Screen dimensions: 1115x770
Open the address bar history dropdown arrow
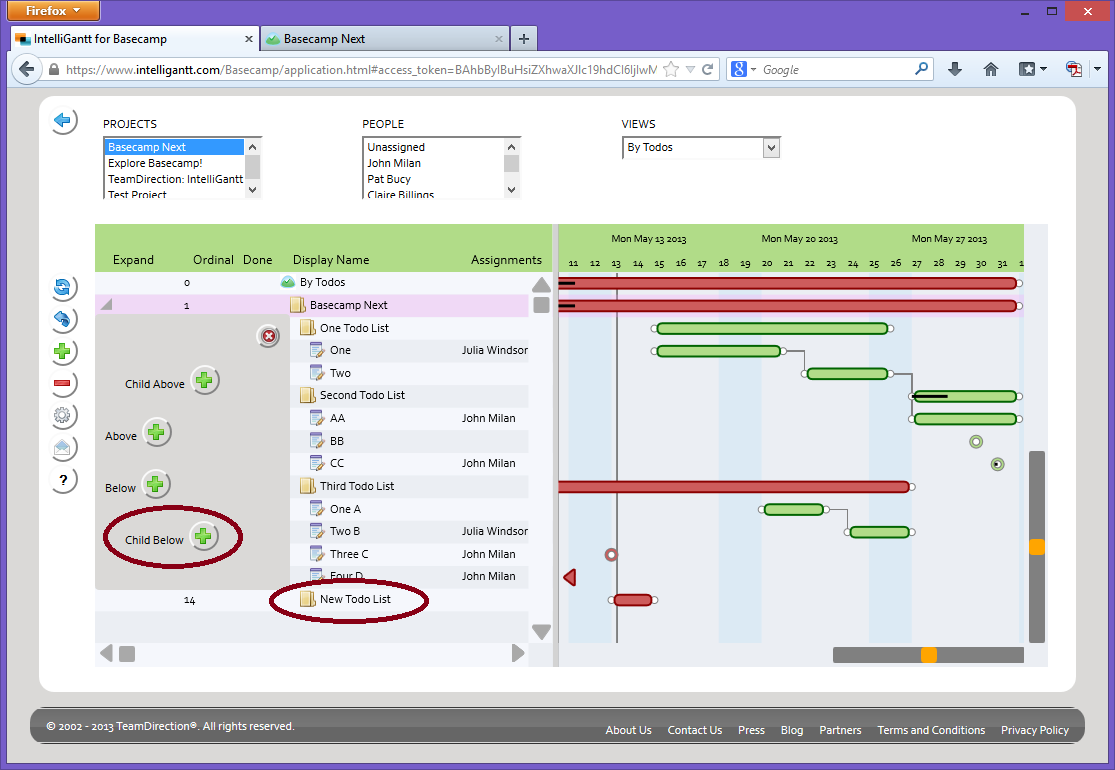click(690, 70)
